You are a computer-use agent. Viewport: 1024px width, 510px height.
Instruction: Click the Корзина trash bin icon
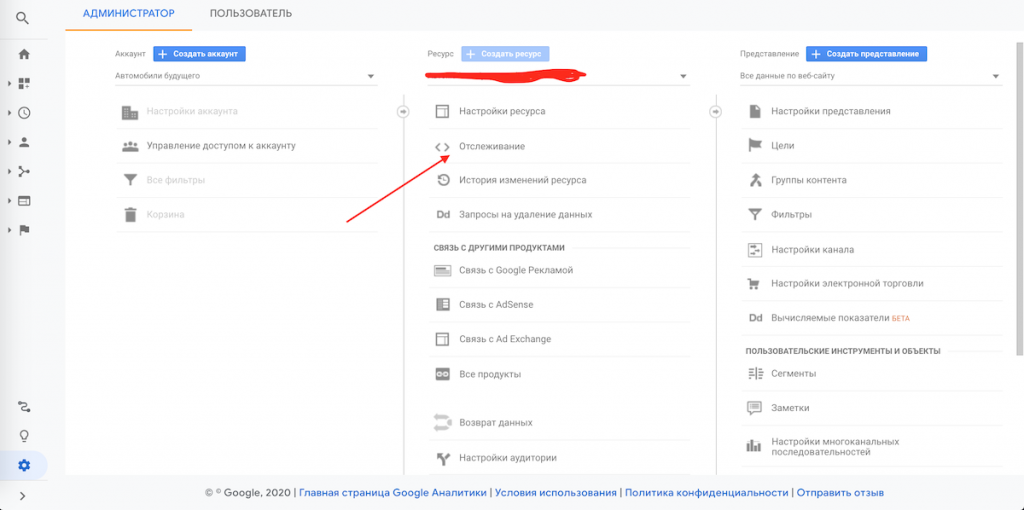(x=130, y=214)
